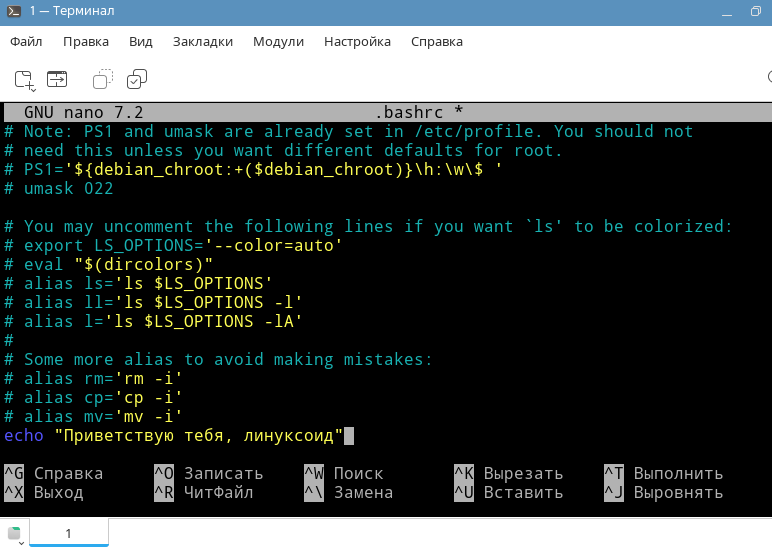The height and width of the screenshot is (547, 772).
Task: Click the ^O Записать nano shortcut
Action: (209, 473)
